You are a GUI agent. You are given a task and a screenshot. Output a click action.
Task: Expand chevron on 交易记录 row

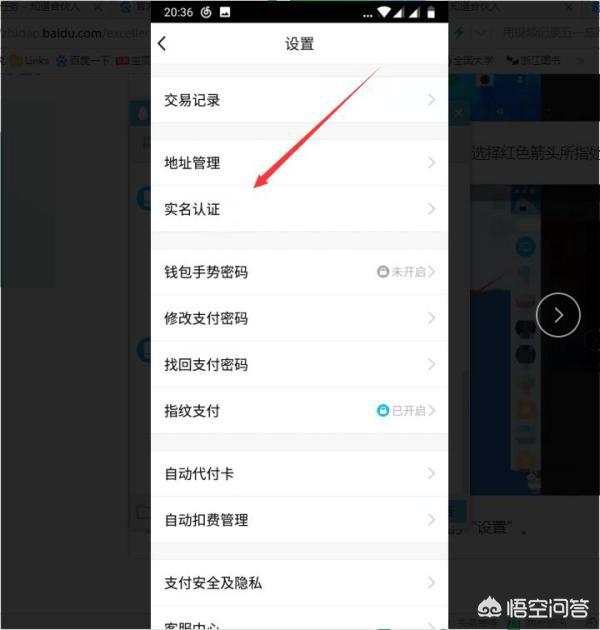pyautogui.click(x=431, y=100)
